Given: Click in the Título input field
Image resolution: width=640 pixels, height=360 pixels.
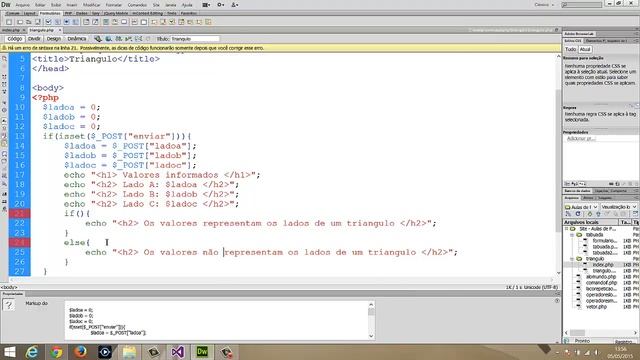Looking at the screenshot, I should (x=195, y=39).
